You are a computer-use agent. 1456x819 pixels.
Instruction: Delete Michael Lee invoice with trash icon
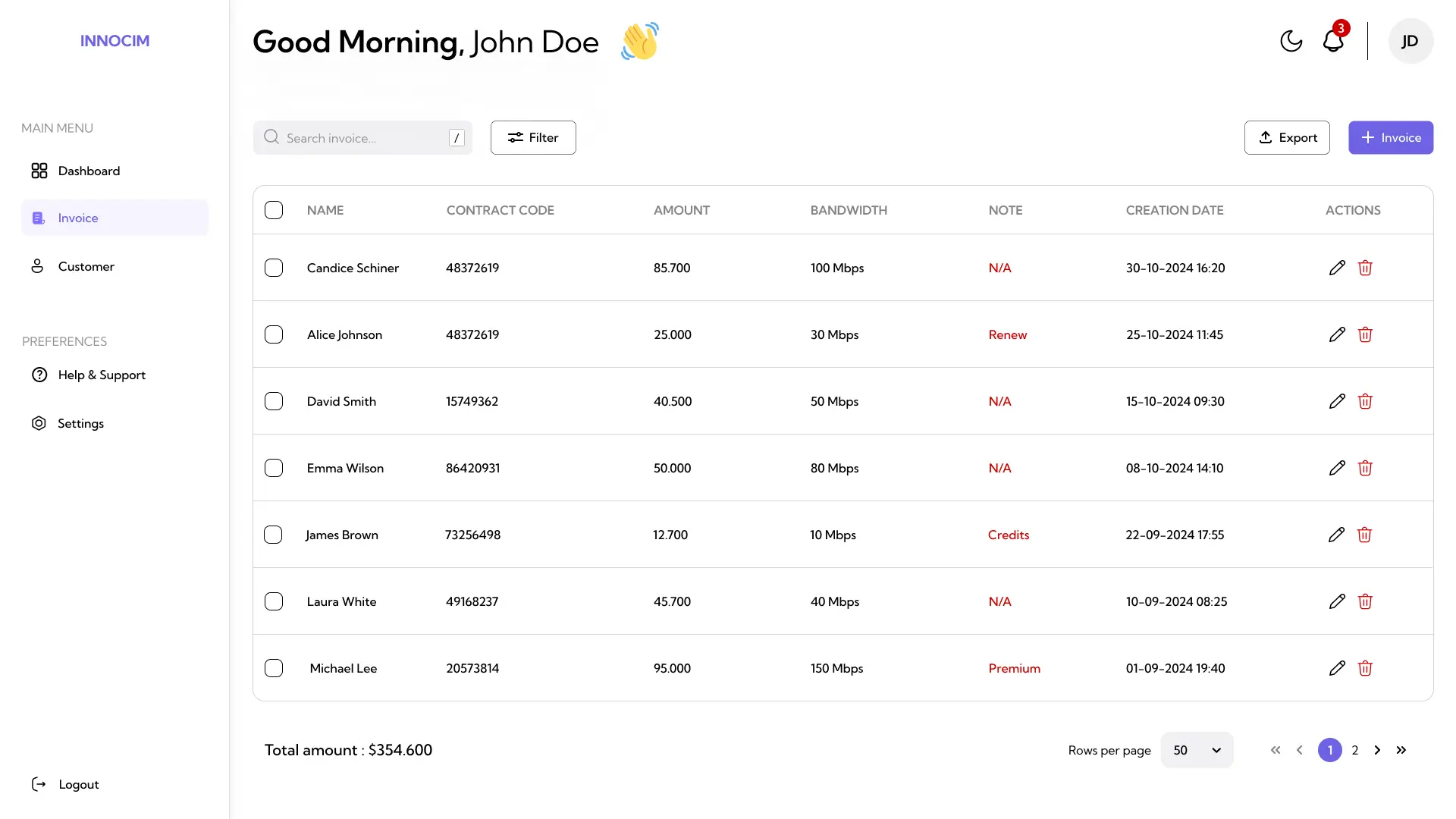click(1365, 668)
